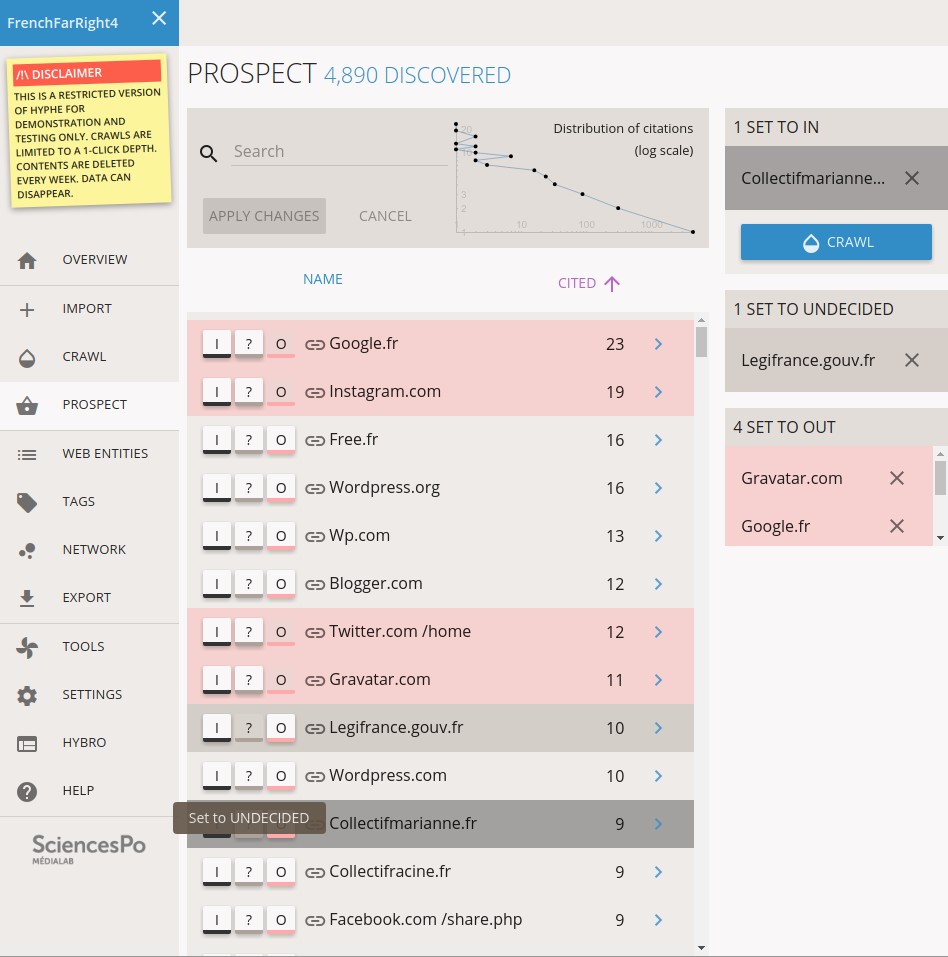Expand details for Legifrance.gouv.fr row

coord(658,728)
